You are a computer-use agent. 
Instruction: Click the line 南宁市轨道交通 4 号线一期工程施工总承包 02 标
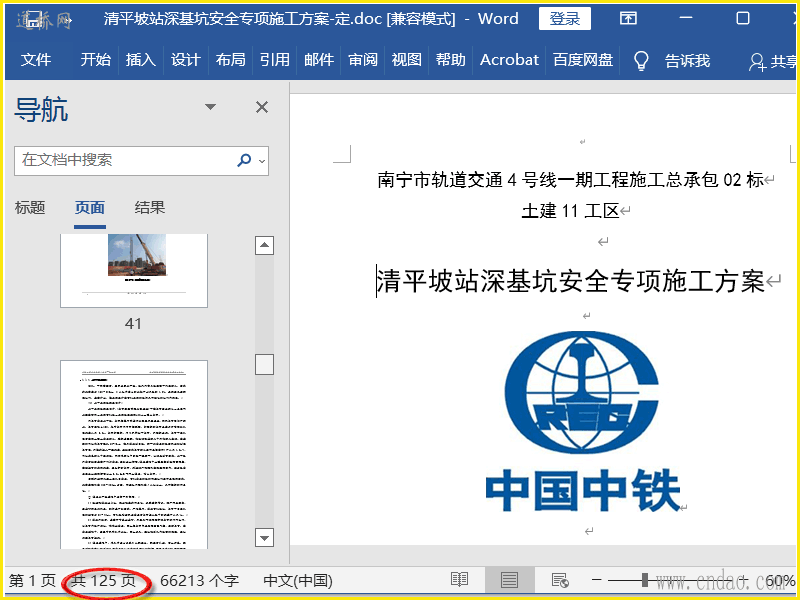[x=570, y=180]
